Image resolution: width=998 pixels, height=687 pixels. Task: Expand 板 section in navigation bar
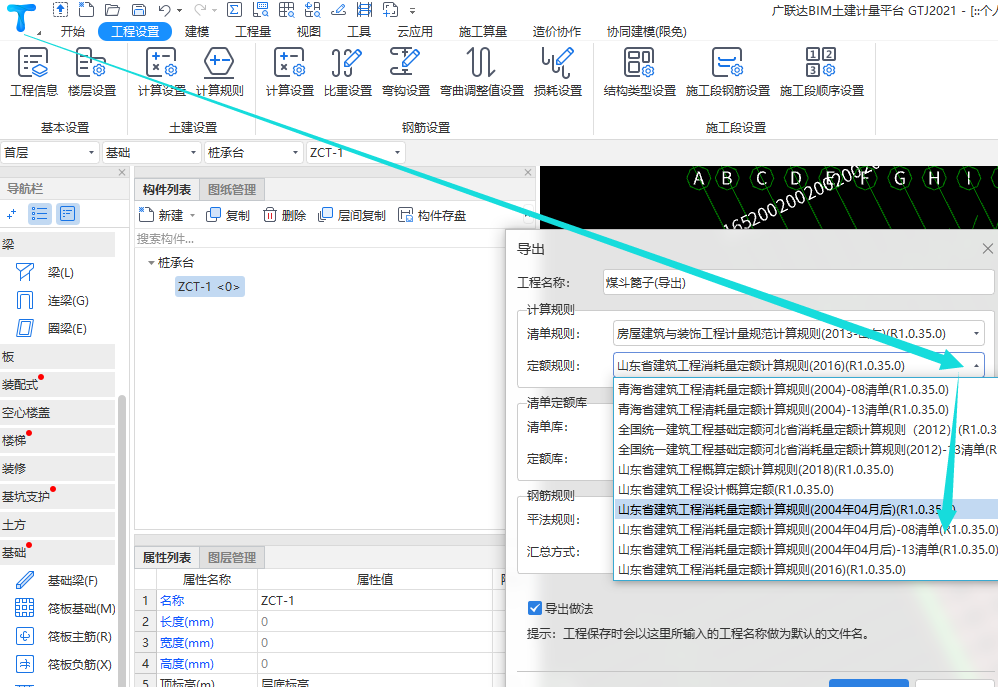[x=57, y=357]
